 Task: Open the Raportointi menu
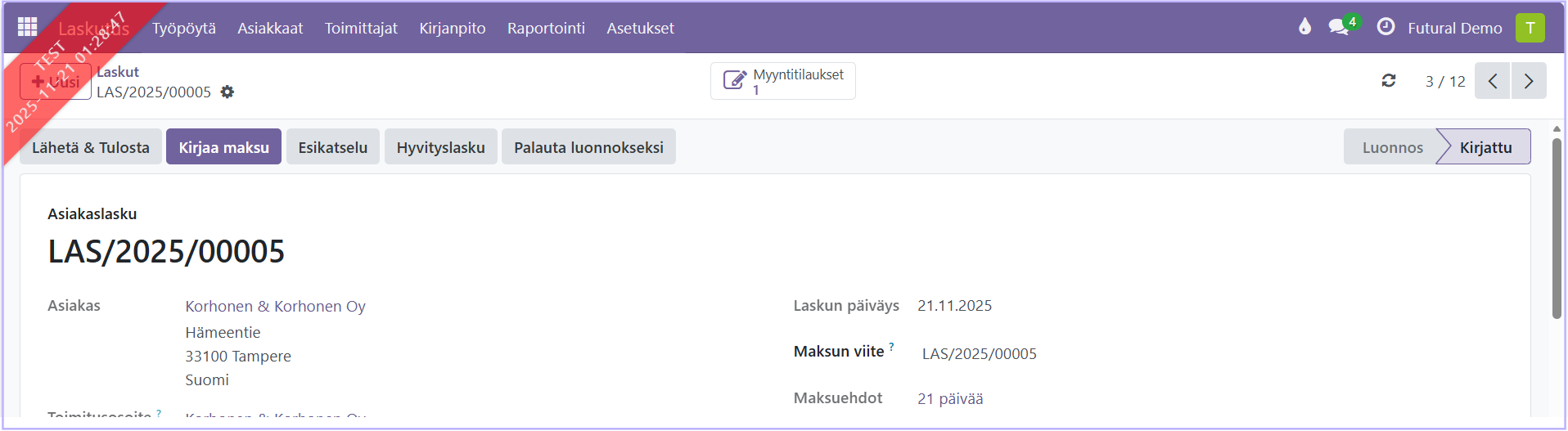[x=546, y=28]
